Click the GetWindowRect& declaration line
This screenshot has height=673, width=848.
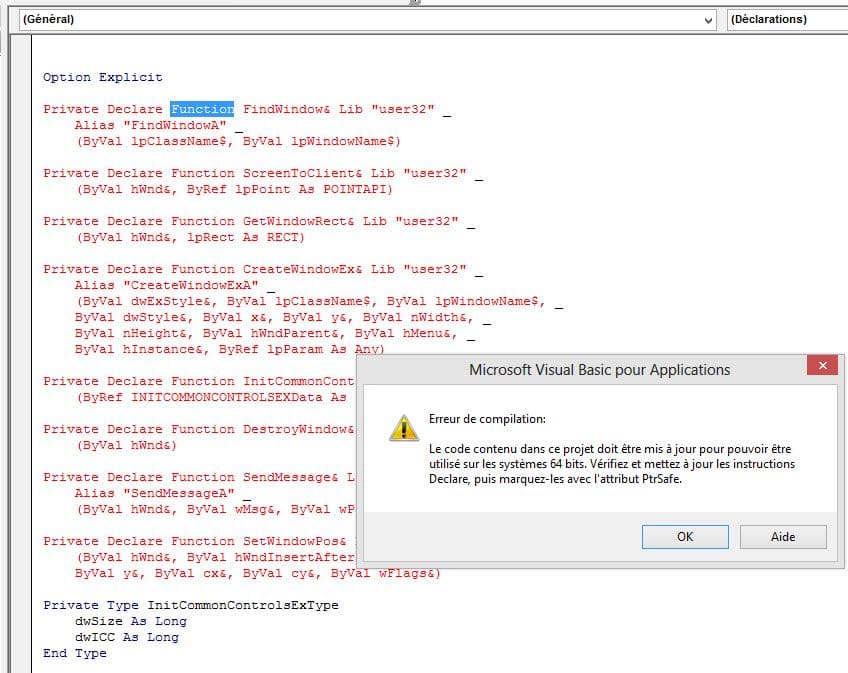point(259,222)
